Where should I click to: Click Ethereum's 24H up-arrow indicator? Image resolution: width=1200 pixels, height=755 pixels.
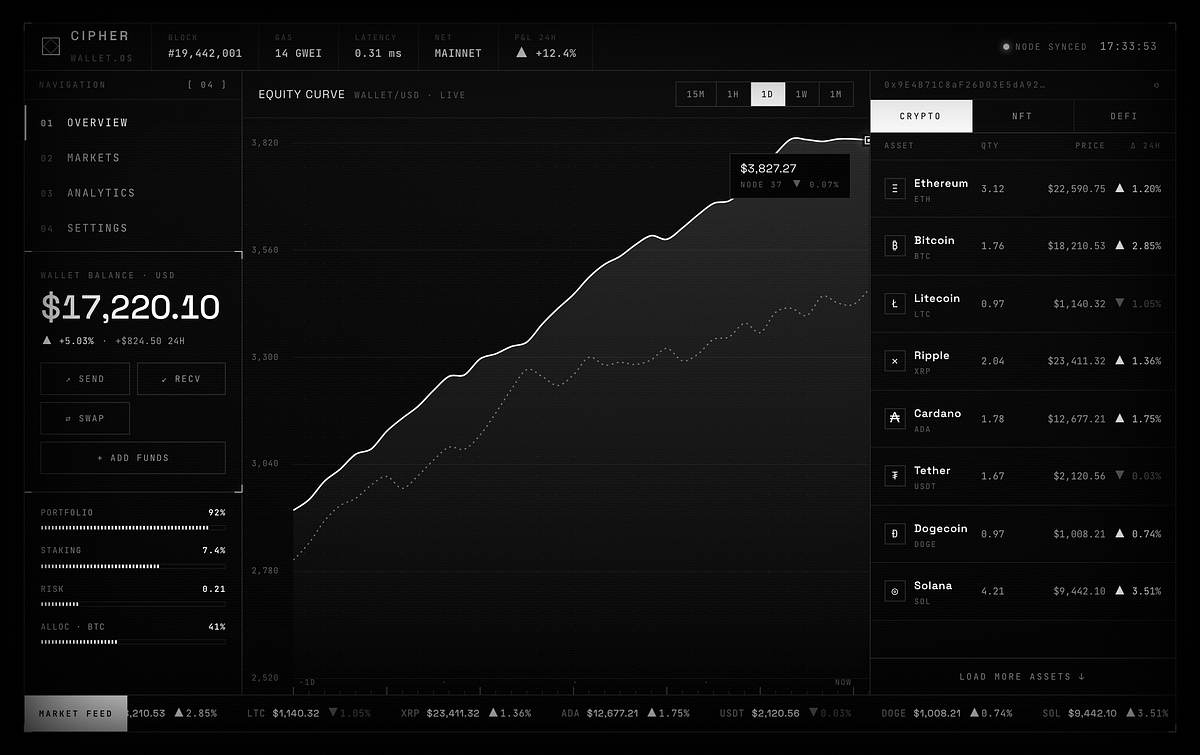click(1120, 188)
